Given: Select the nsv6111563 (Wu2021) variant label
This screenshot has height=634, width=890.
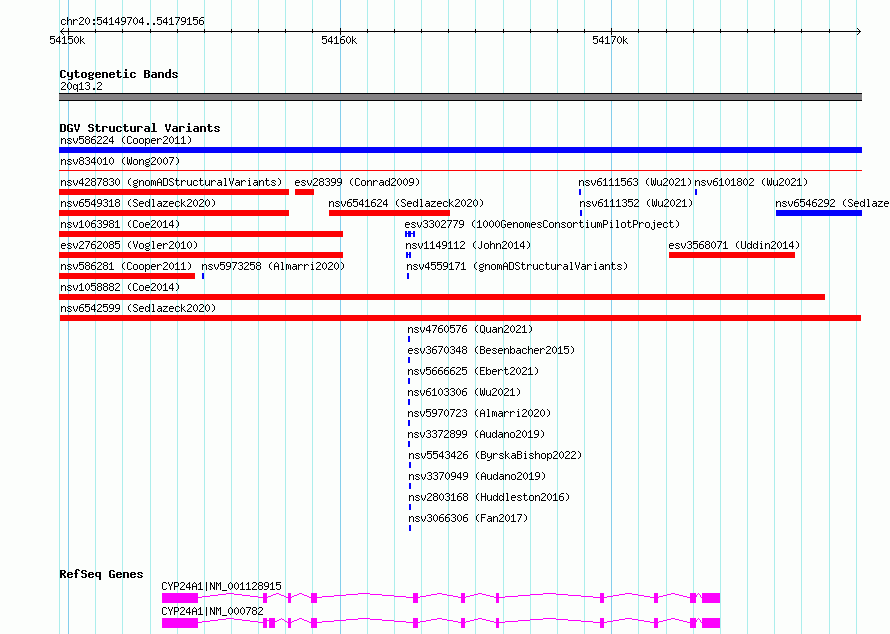Looking at the screenshot, I should (635, 182).
